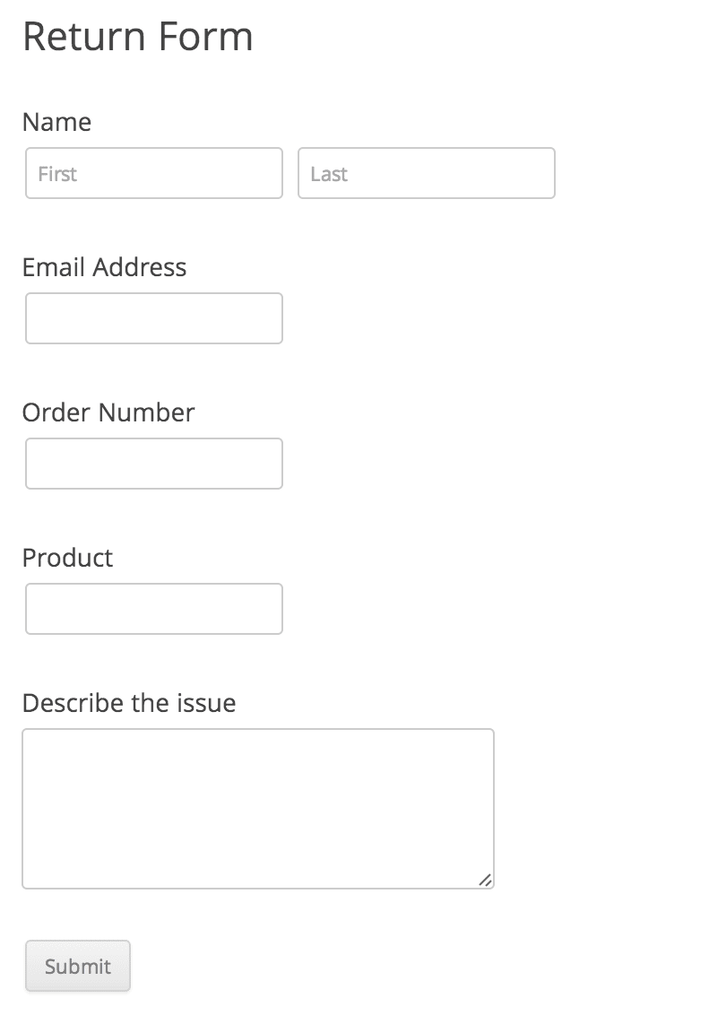Activate the empty box below Order Number
The width and height of the screenshot is (726, 1024).
point(154,463)
